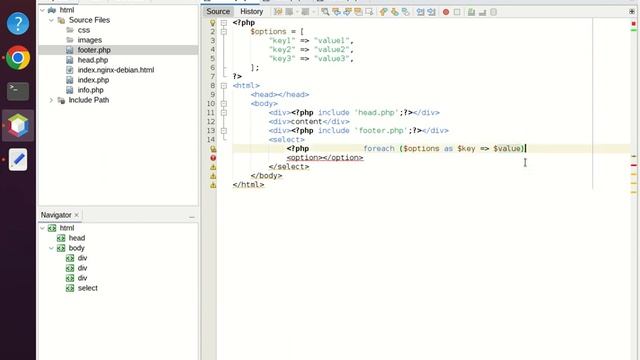
Task: Toggle Highlight Search in editor toolbar
Action: pyautogui.click(x=358, y=12)
